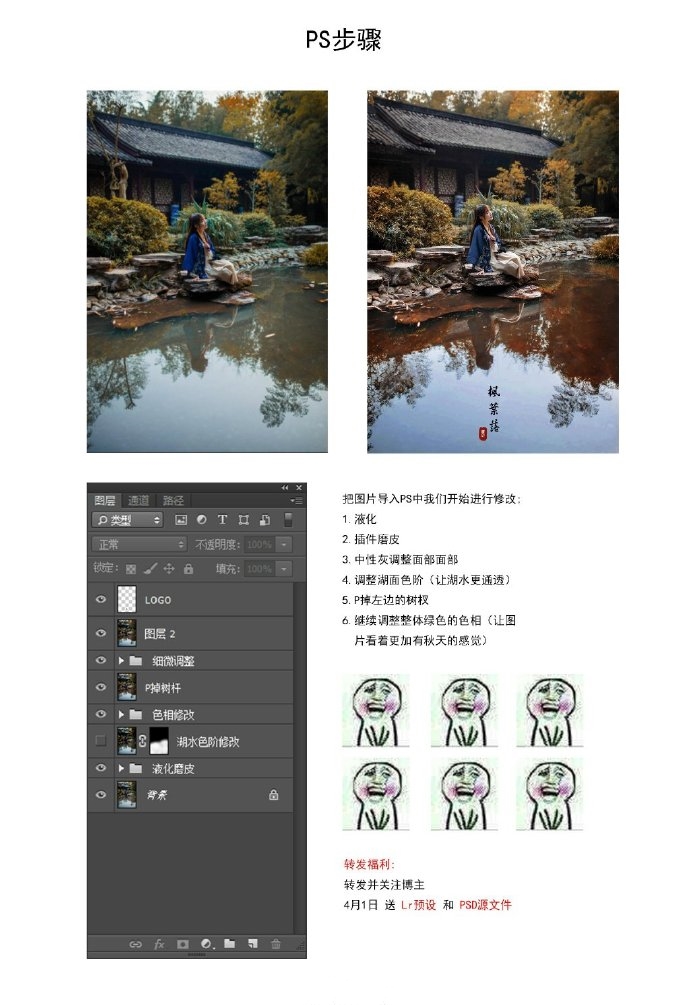The height and width of the screenshot is (1005, 690).
Task: Hide the 背景 layer
Action: (101, 795)
